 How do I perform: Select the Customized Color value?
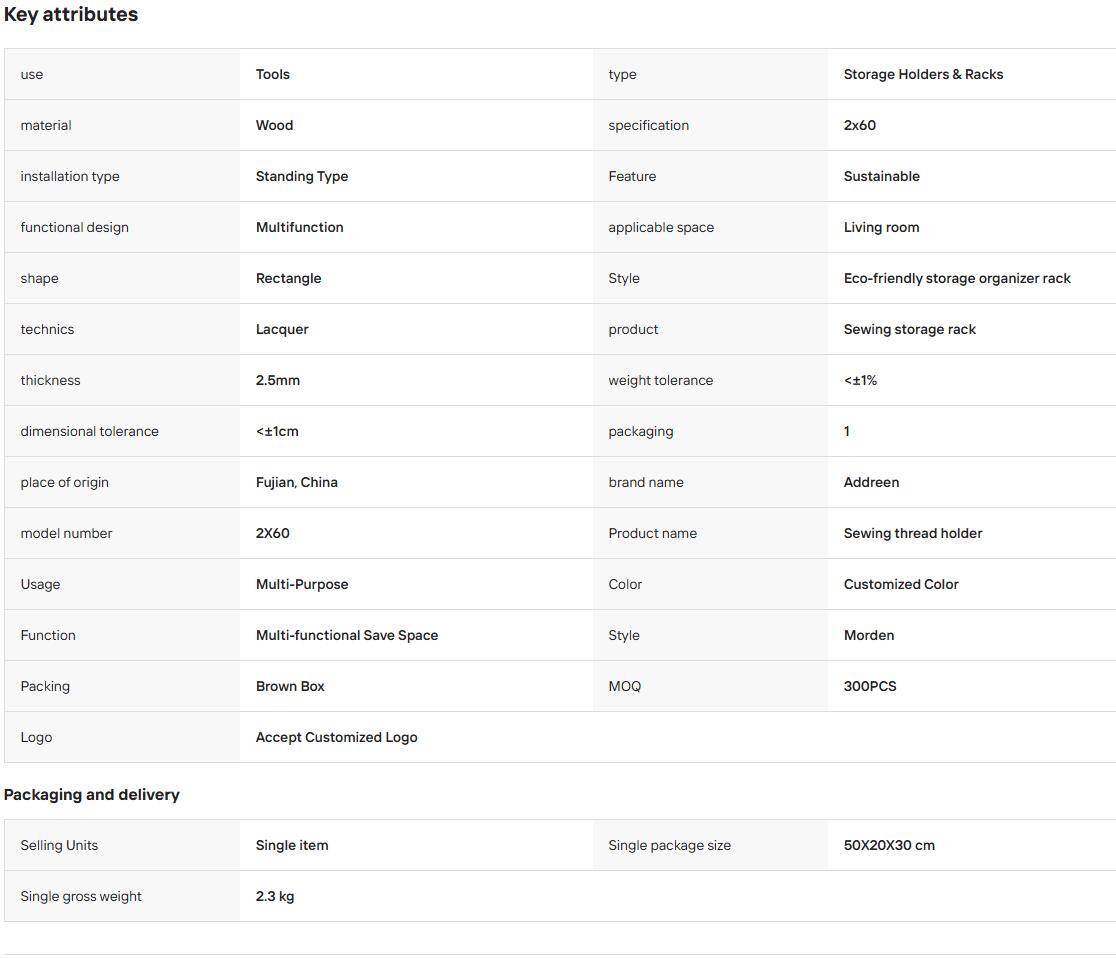[x=900, y=584]
